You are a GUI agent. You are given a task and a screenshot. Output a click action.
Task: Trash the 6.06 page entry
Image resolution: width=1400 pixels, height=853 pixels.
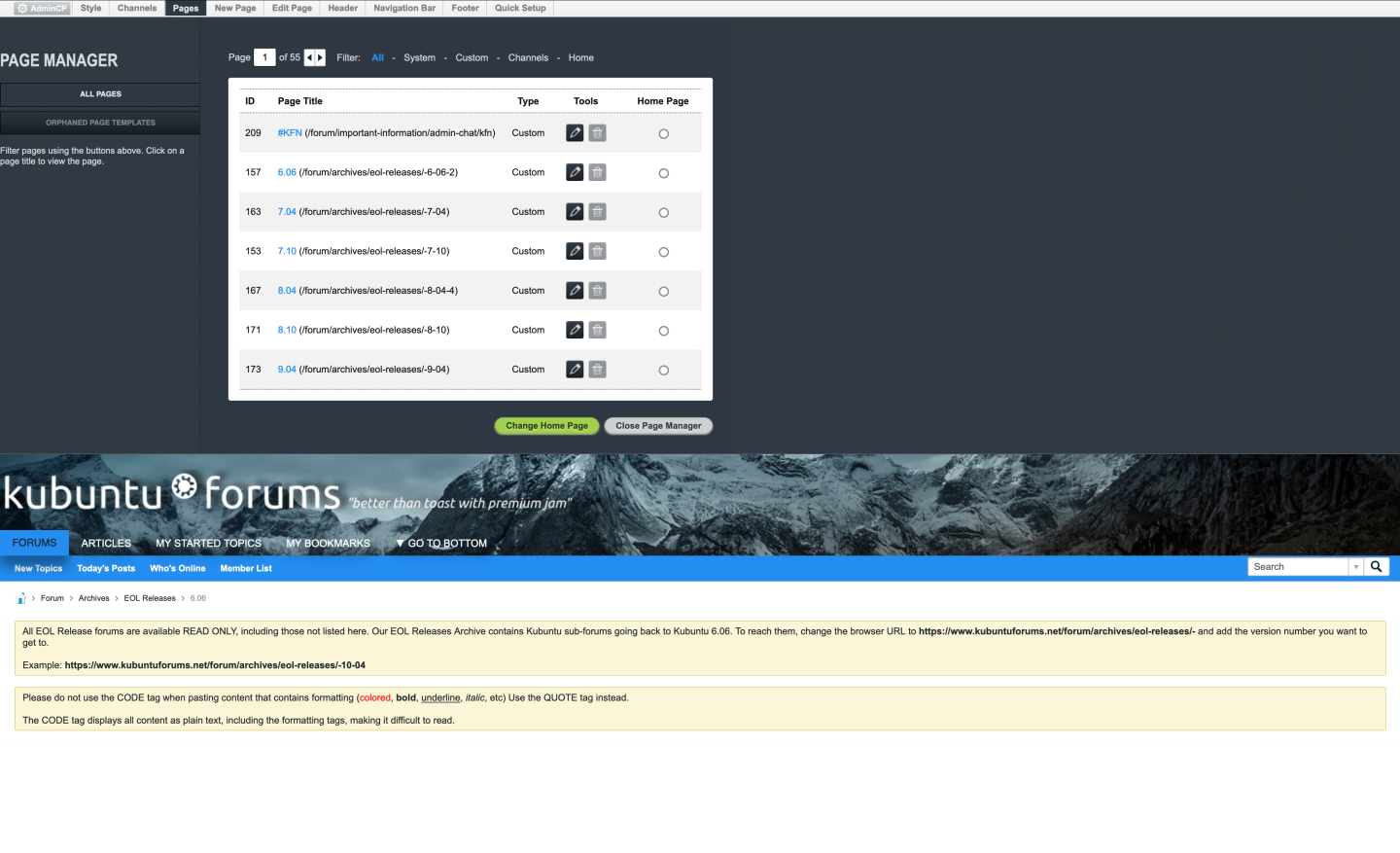click(597, 172)
